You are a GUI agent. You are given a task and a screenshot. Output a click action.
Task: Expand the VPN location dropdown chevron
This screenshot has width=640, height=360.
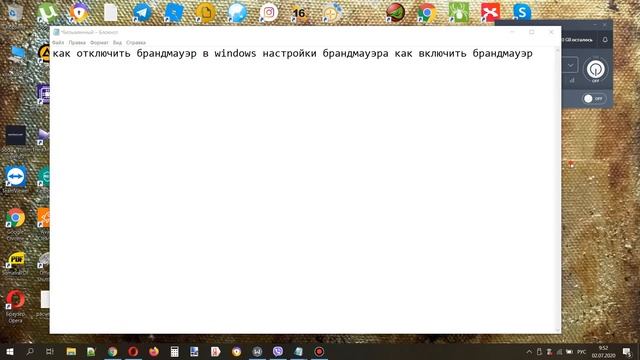coord(570,65)
